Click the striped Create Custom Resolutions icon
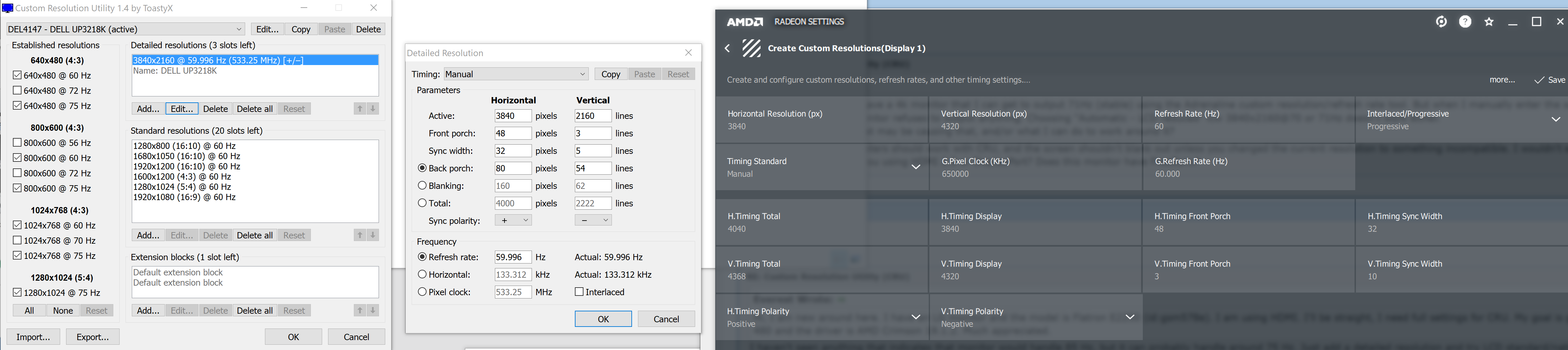Image resolution: width=1568 pixels, height=350 pixels. pos(752,48)
